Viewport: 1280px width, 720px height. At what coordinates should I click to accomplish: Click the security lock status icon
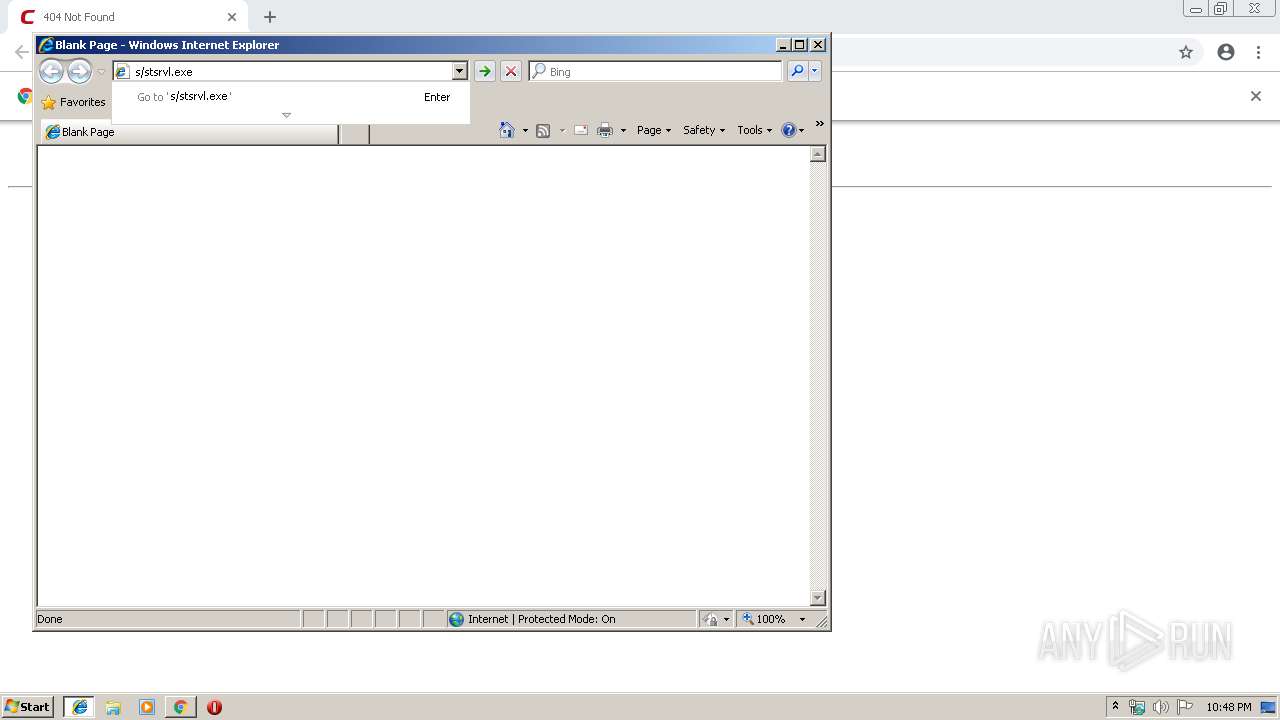[711, 619]
